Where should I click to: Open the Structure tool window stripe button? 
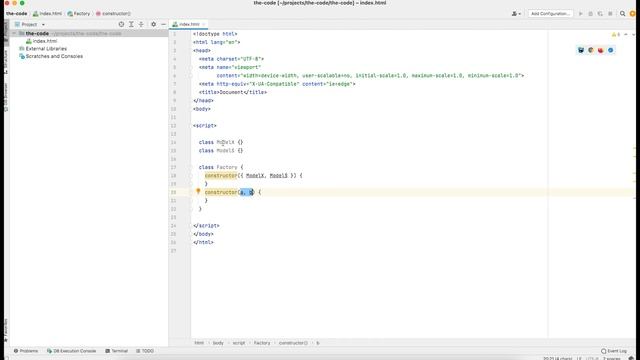(x=6, y=61)
